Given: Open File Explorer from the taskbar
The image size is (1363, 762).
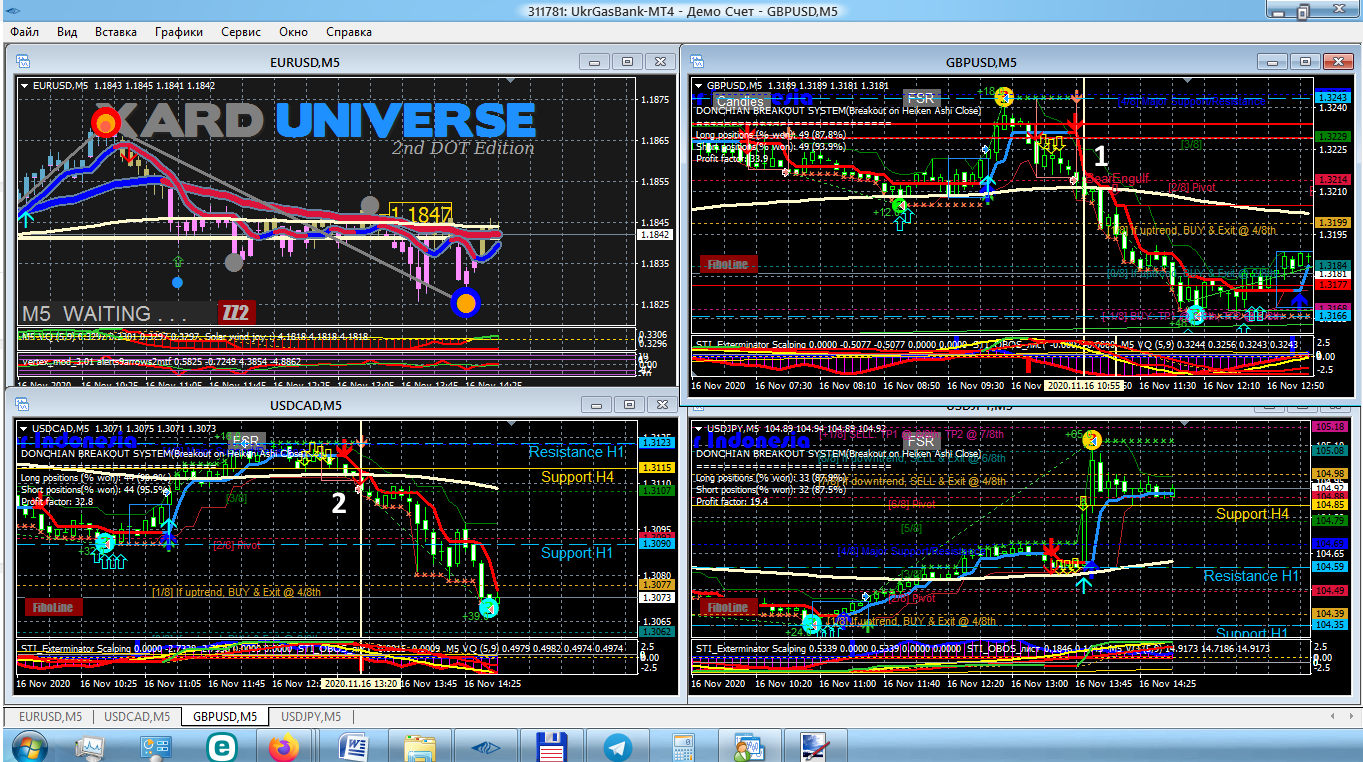Looking at the screenshot, I should pos(420,747).
